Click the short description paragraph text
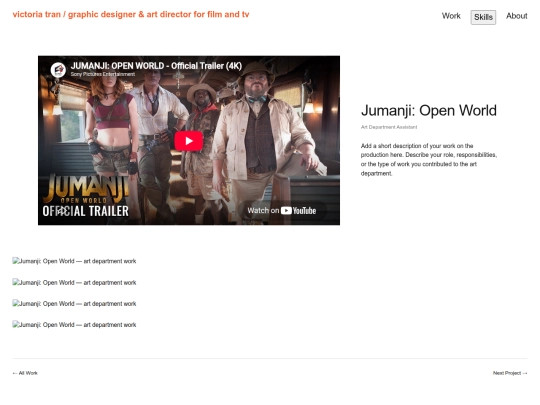 429,159
